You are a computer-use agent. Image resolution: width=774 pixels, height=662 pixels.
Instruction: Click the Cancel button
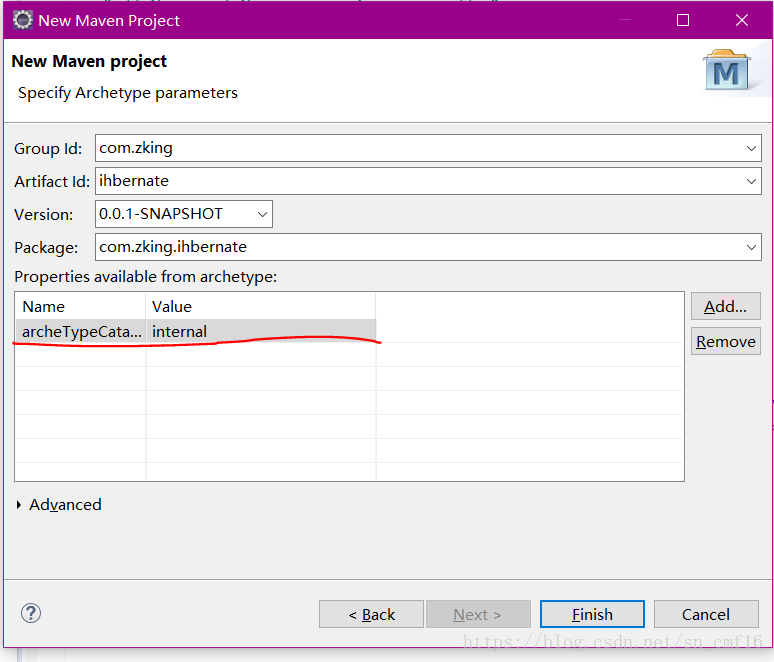pyautogui.click(x=706, y=614)
